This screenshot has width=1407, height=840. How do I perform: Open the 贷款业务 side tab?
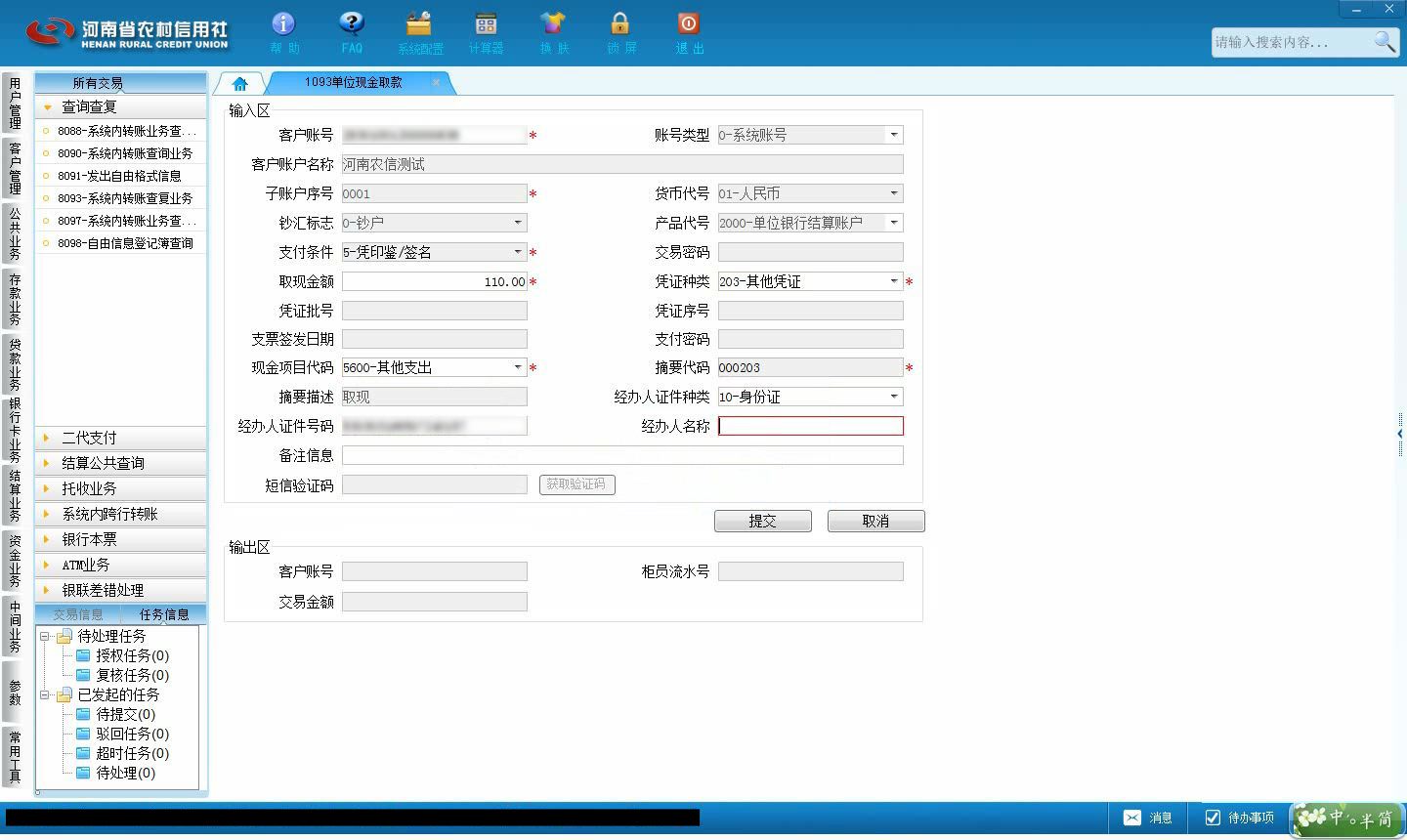click(15, 364)
